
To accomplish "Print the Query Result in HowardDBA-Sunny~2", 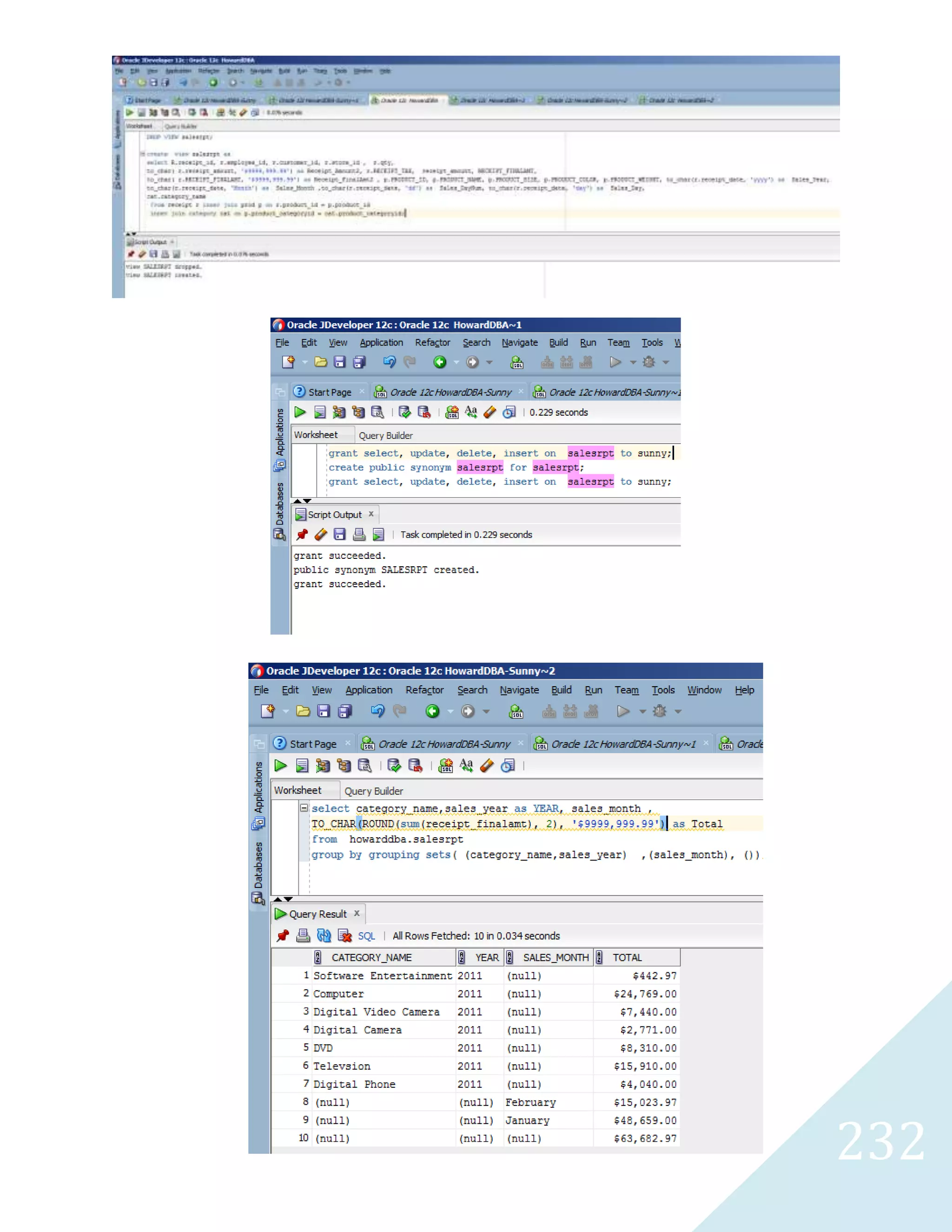I will (x=304, y=936).
